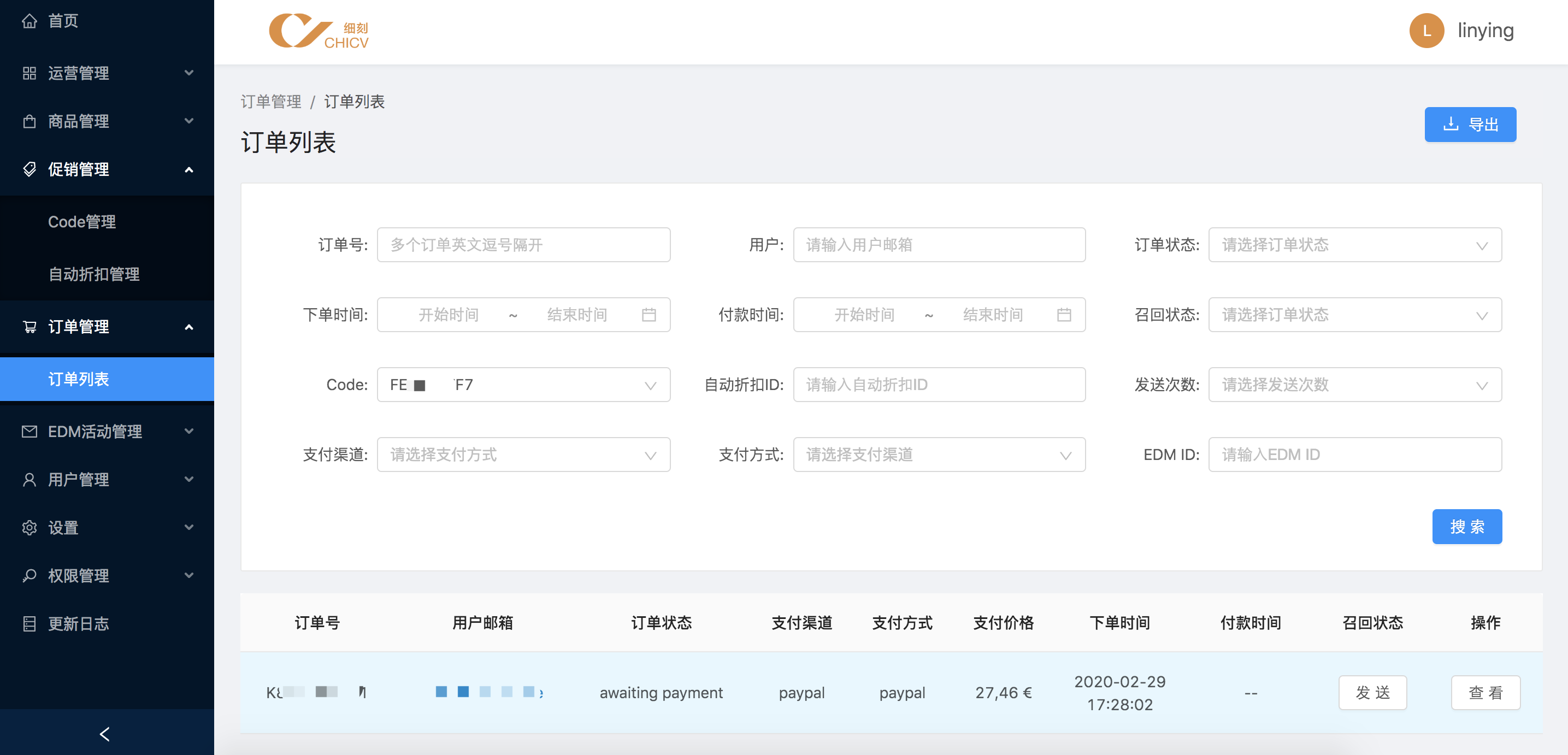This screenshot has height=755, width=1568.
Task: Click the awaiting payment status cell
Action: [661, 693]
